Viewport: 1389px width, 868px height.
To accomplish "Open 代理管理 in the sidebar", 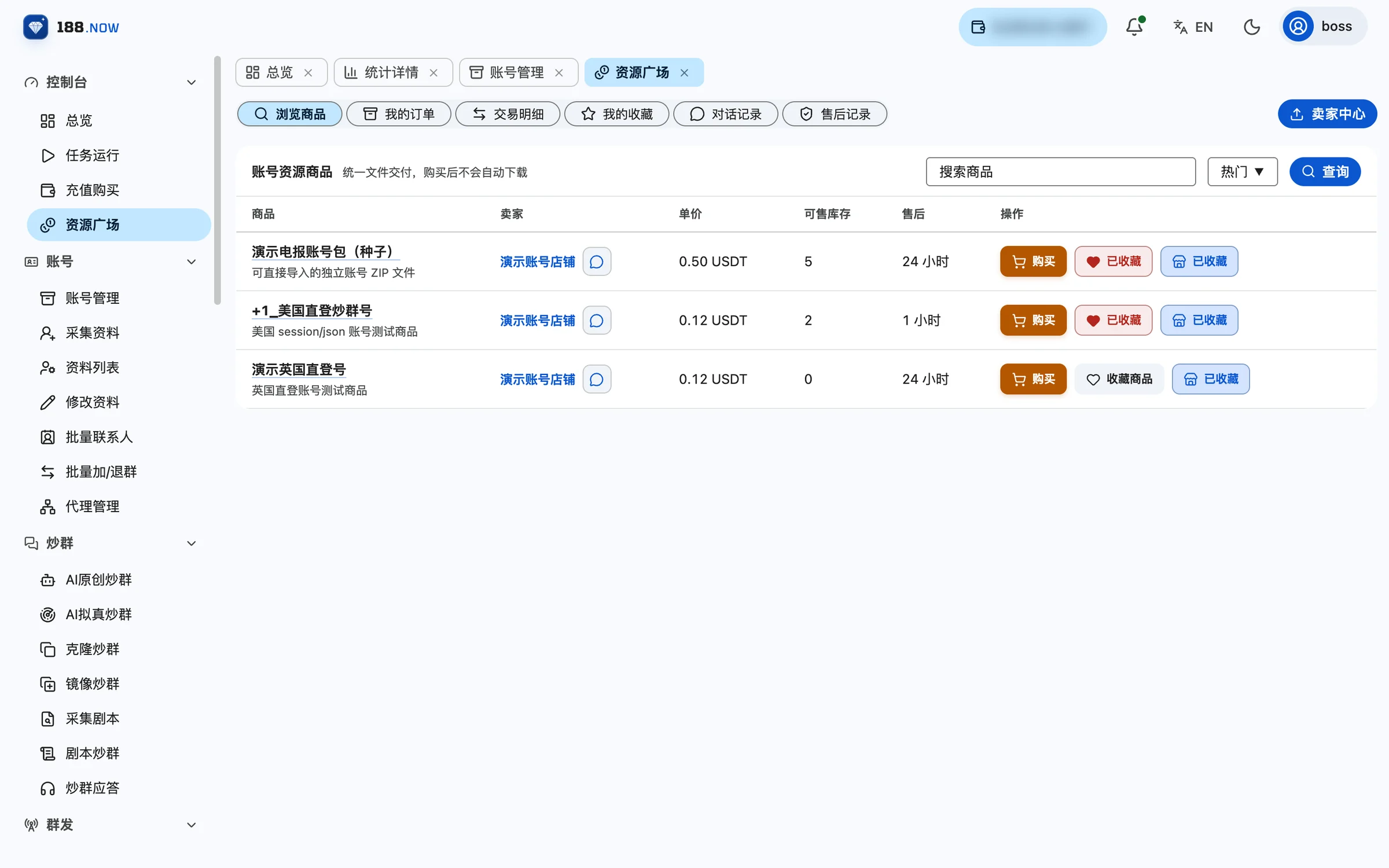I will [119, 506].
